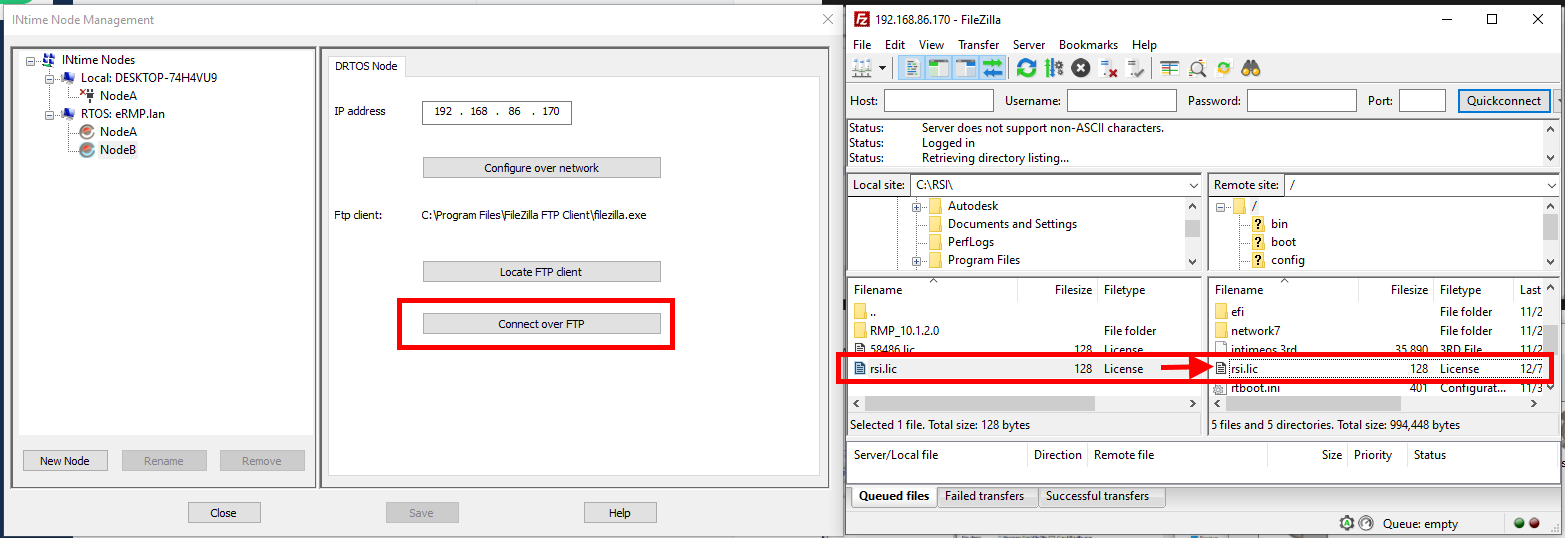Refresh the file and folder lists
Image resolution: width=1565 pixels, height=538 pixels.
point(1026,68)
